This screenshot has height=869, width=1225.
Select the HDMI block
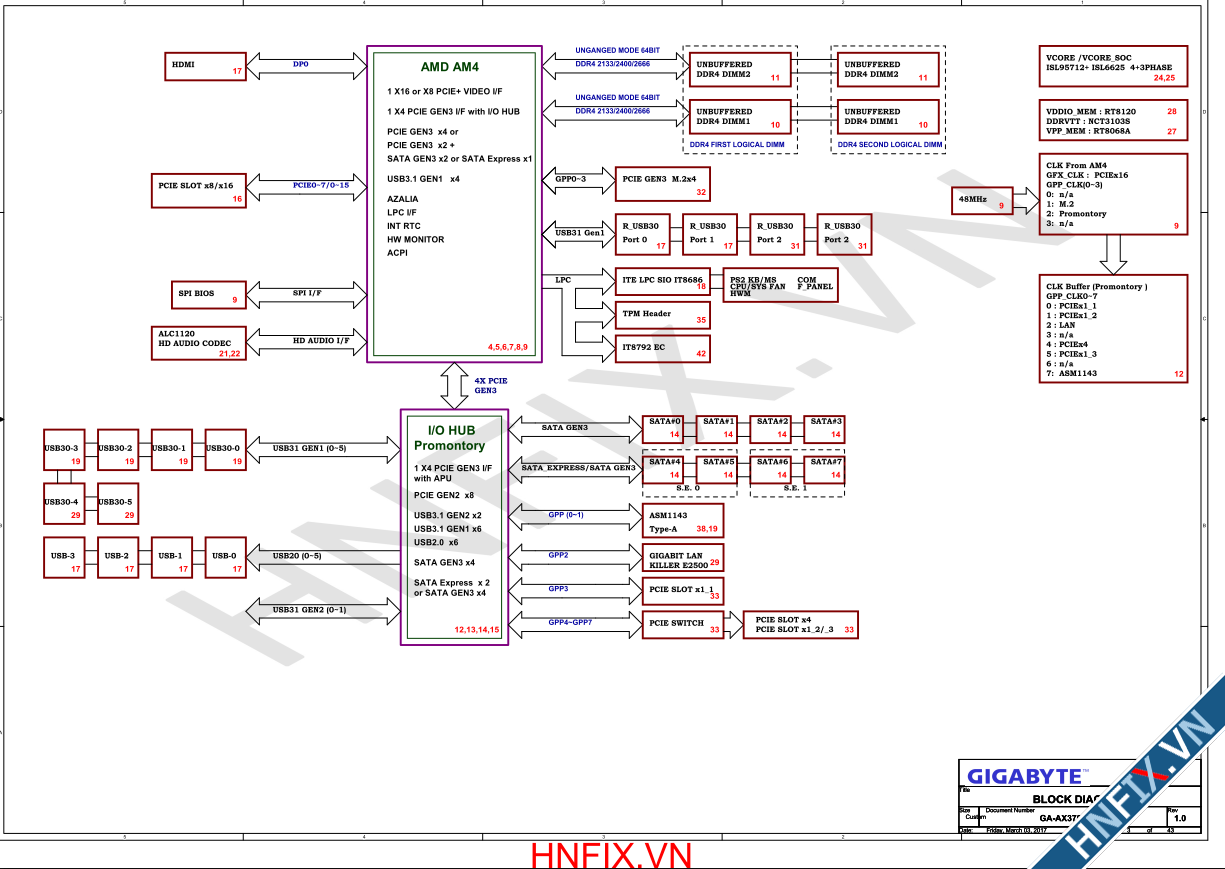(x=205, y=66)
